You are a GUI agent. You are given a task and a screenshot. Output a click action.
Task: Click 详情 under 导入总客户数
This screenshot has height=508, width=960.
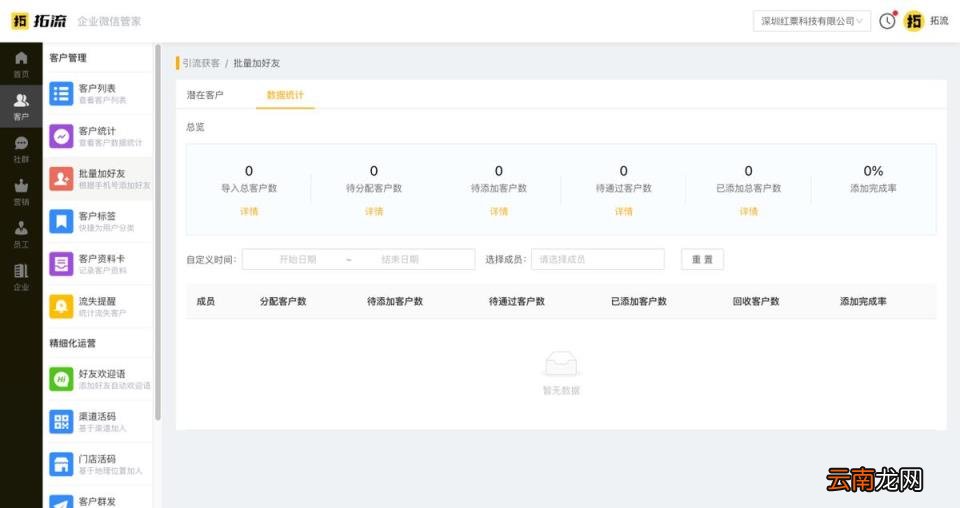(249, 211)
